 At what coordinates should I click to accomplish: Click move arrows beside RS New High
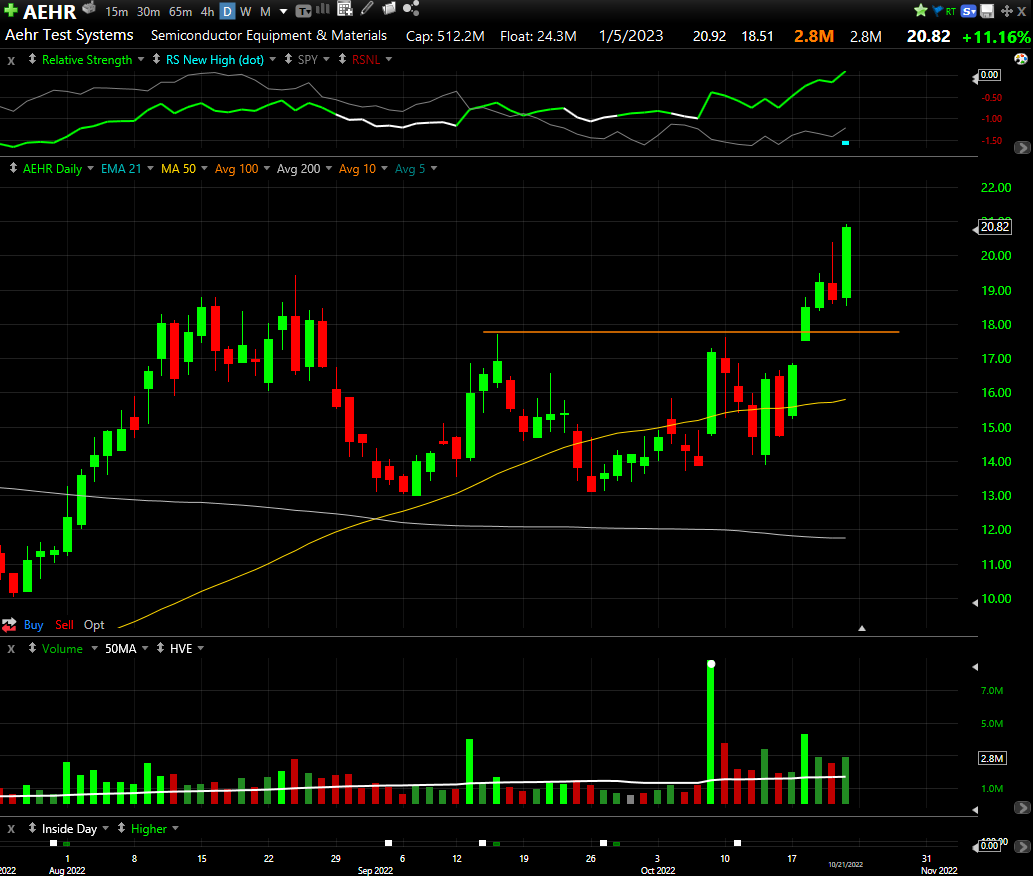156,59
